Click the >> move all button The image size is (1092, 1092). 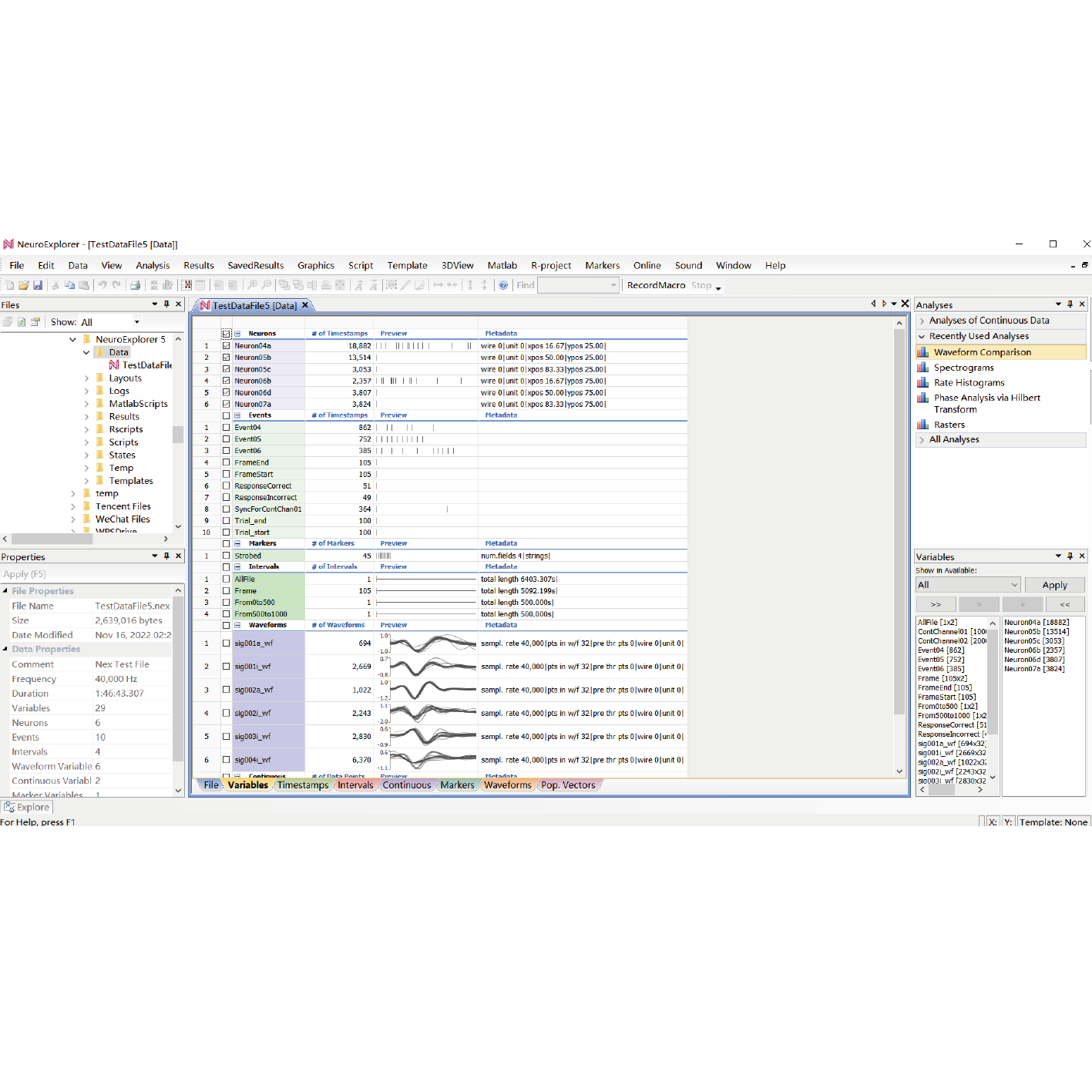click(x=936, y=604)
